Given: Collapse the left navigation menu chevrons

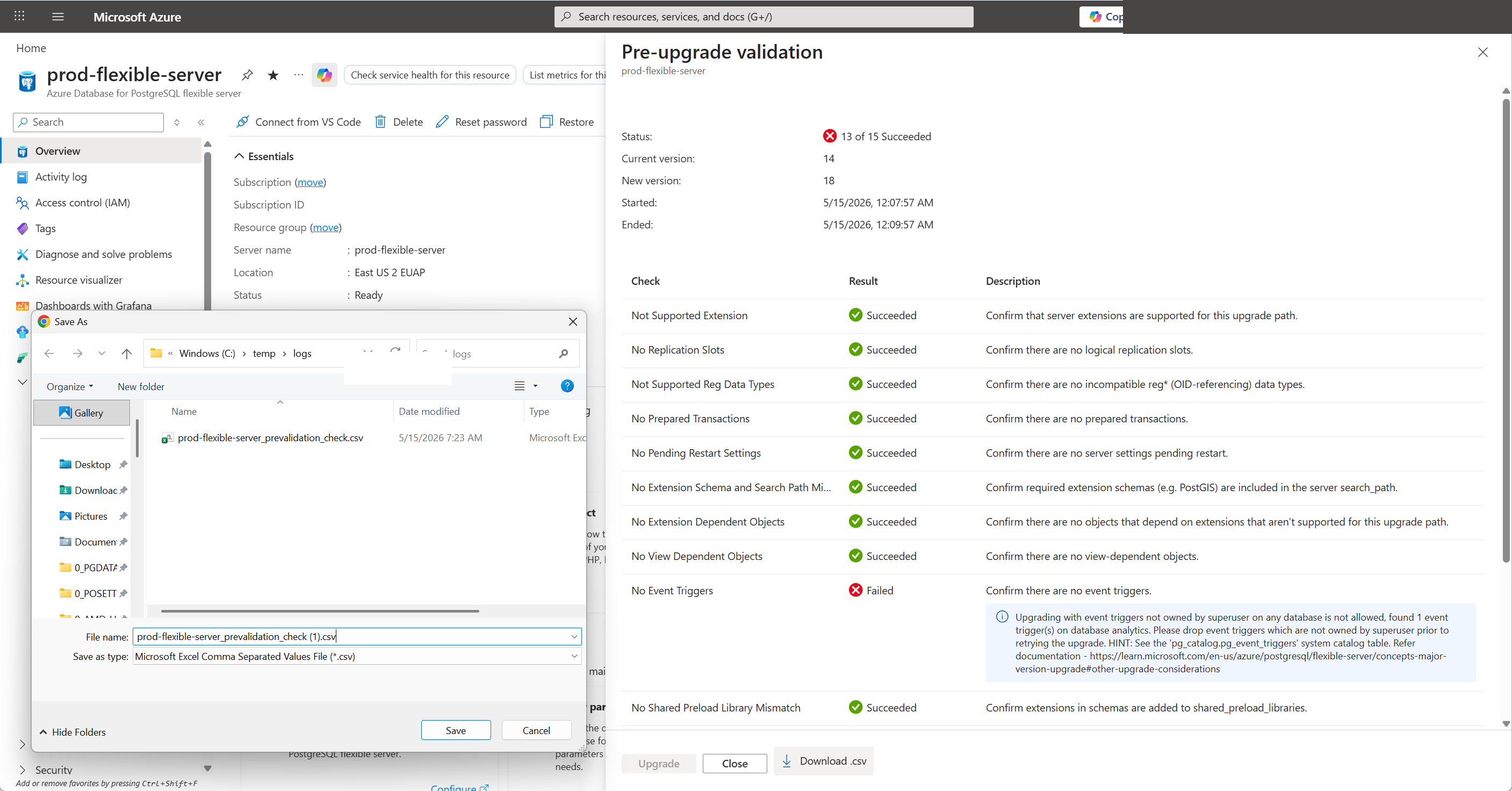Looking at the screenshot, I should (x=201, y=122).
